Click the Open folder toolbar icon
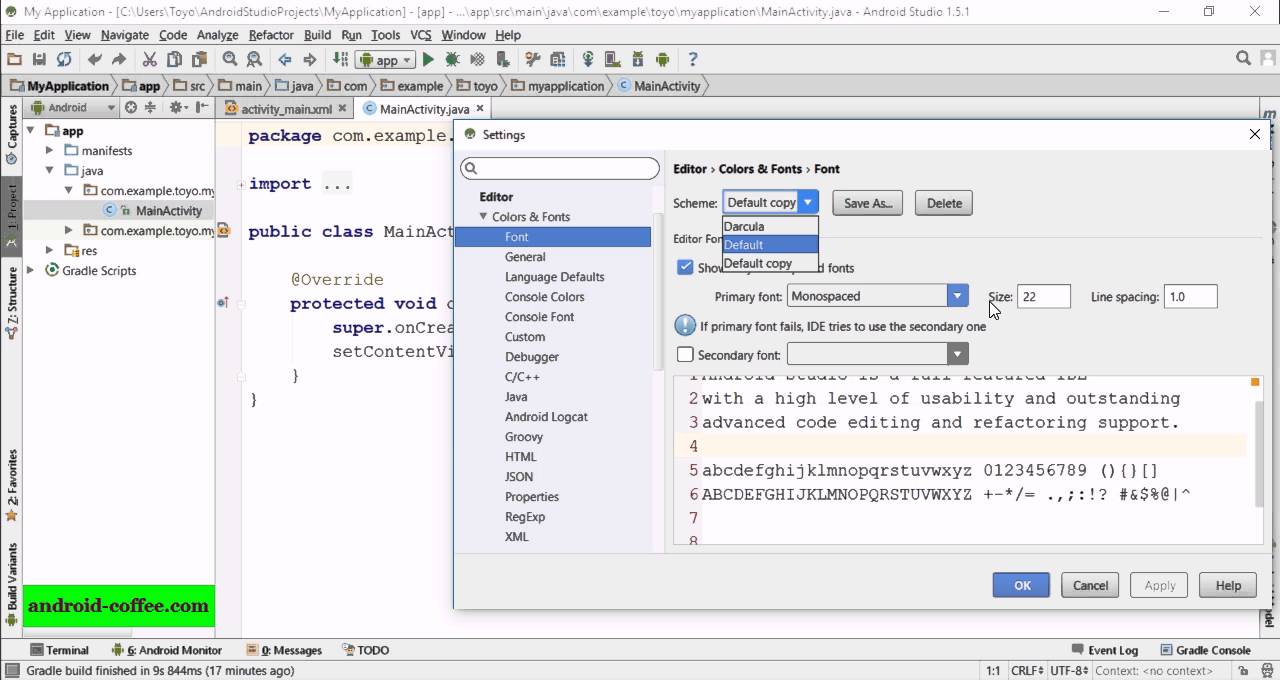 pos(16,60)
